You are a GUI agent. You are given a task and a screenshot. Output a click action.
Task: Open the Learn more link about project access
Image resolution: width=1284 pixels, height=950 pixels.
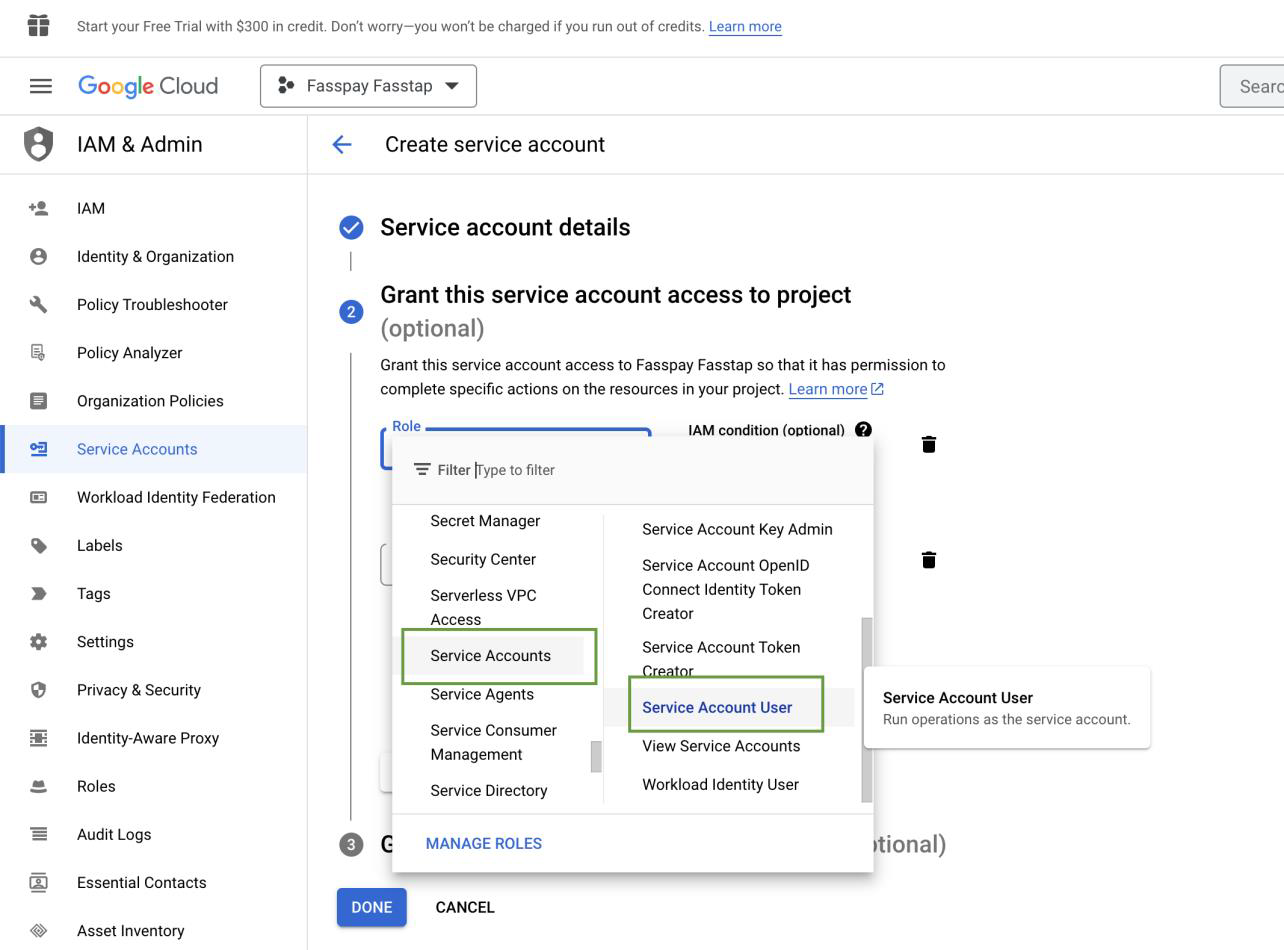coord(836,389)
